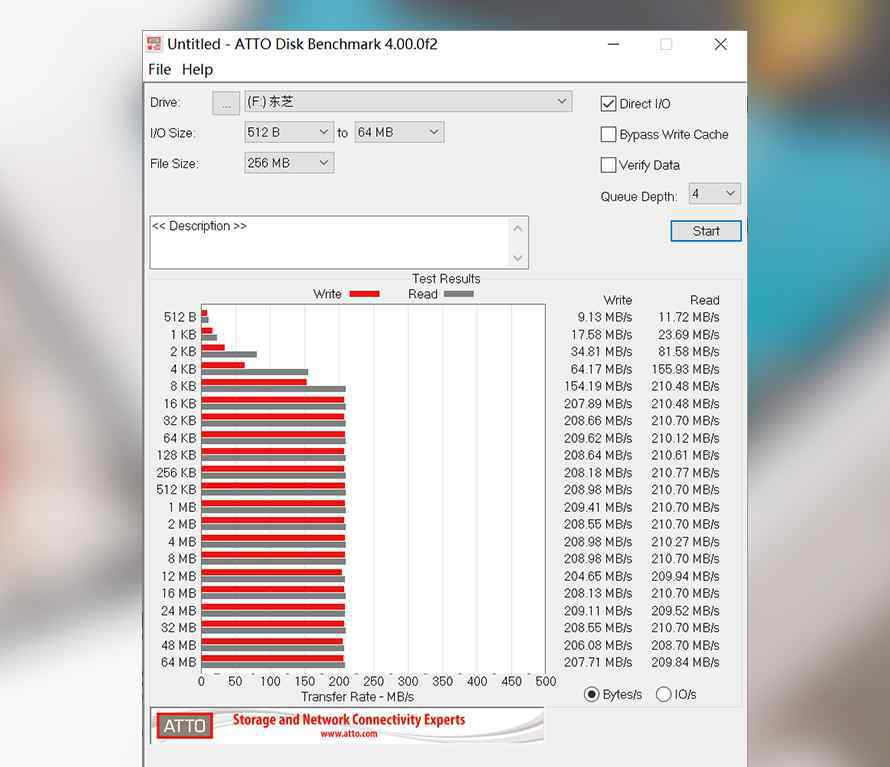Click the 209.84 MB/s read value
The height and width of the screenshot is (767, 890).
tap(685, 662)
